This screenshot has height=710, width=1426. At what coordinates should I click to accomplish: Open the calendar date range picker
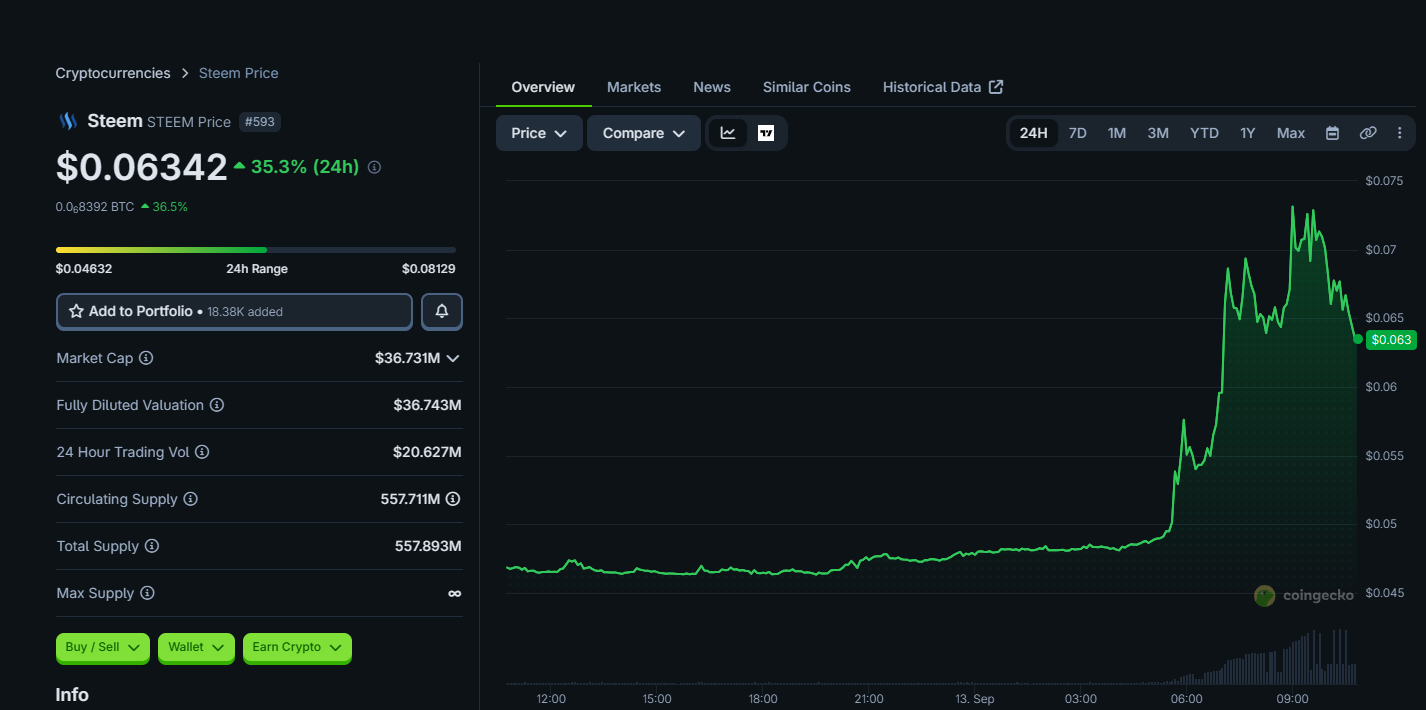point(1332,133)
